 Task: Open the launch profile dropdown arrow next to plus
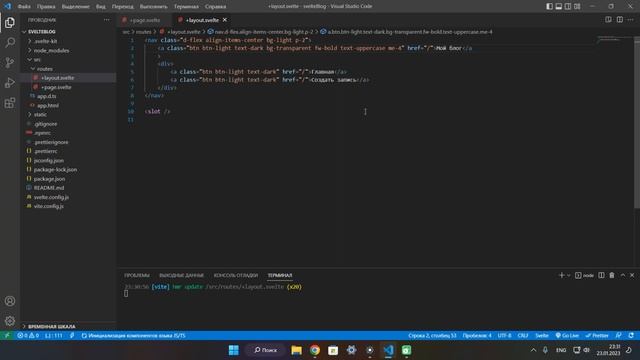pos(569,276)
